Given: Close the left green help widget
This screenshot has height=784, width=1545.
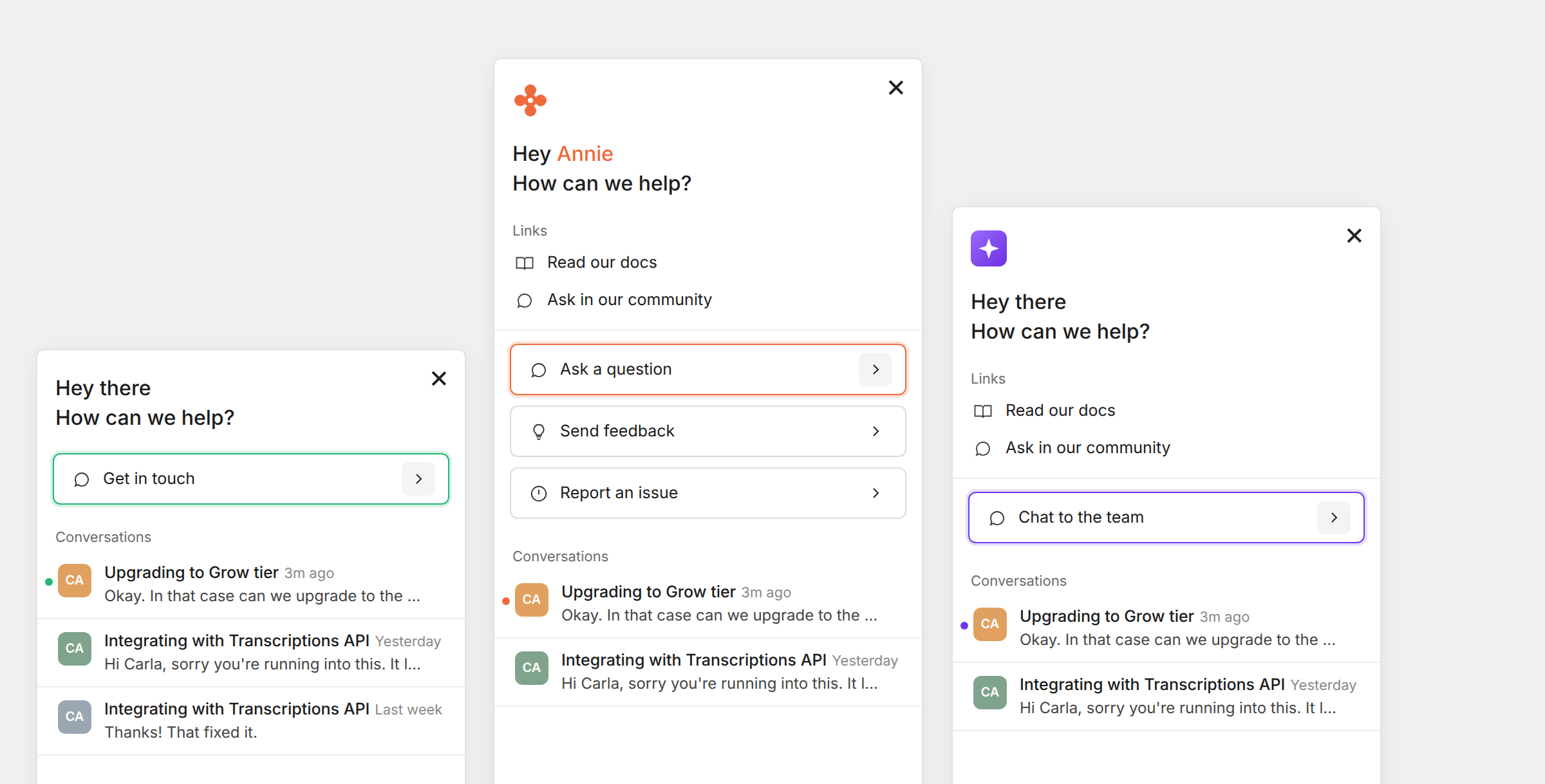Looking at the screenshot, I should [438, 378].
